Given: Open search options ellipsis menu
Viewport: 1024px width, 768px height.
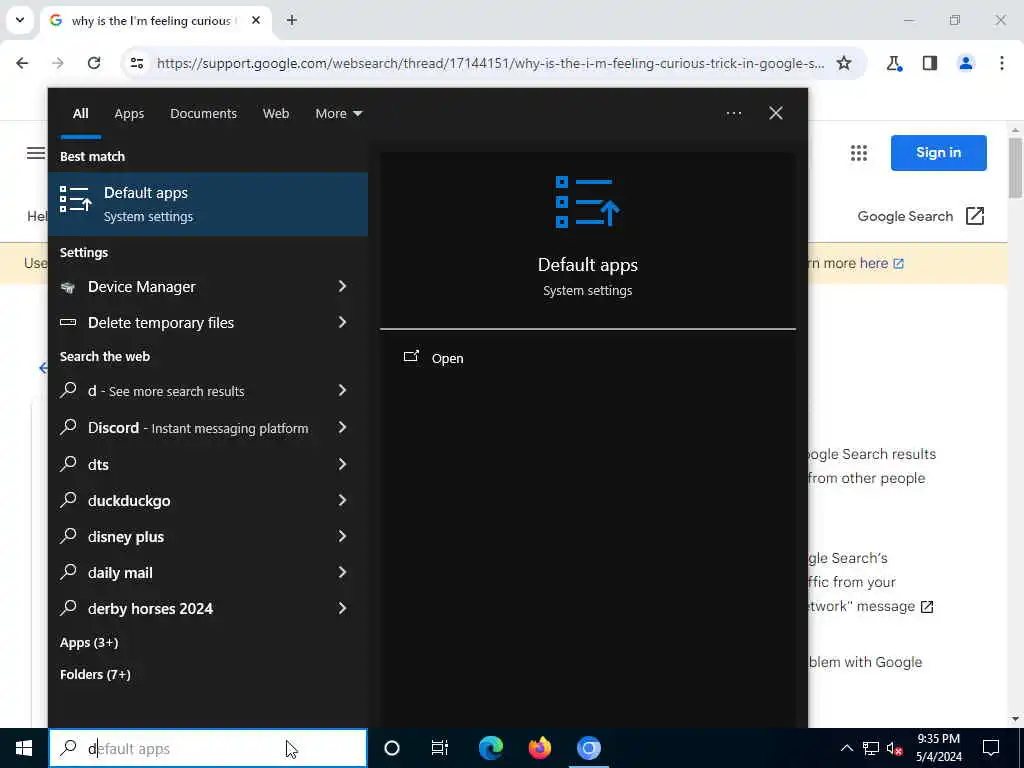Looking at the screenshot, I should [x=733, y=114].
